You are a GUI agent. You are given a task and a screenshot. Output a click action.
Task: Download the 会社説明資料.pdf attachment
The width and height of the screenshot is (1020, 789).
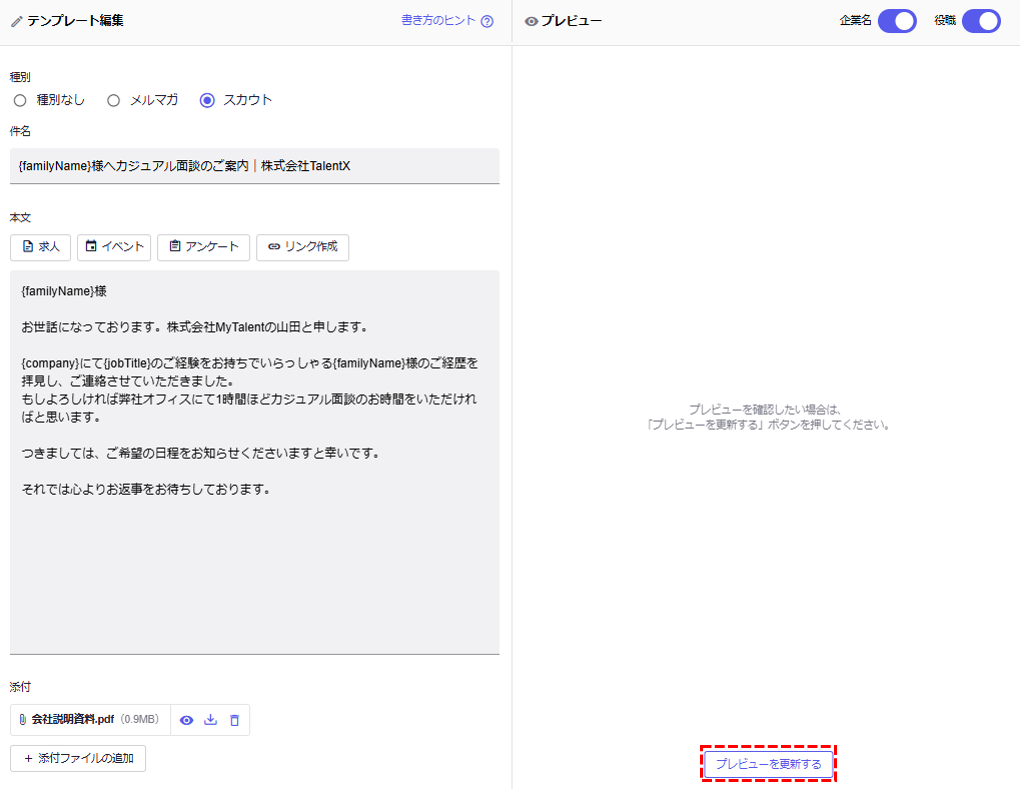(x=210, y=720)
